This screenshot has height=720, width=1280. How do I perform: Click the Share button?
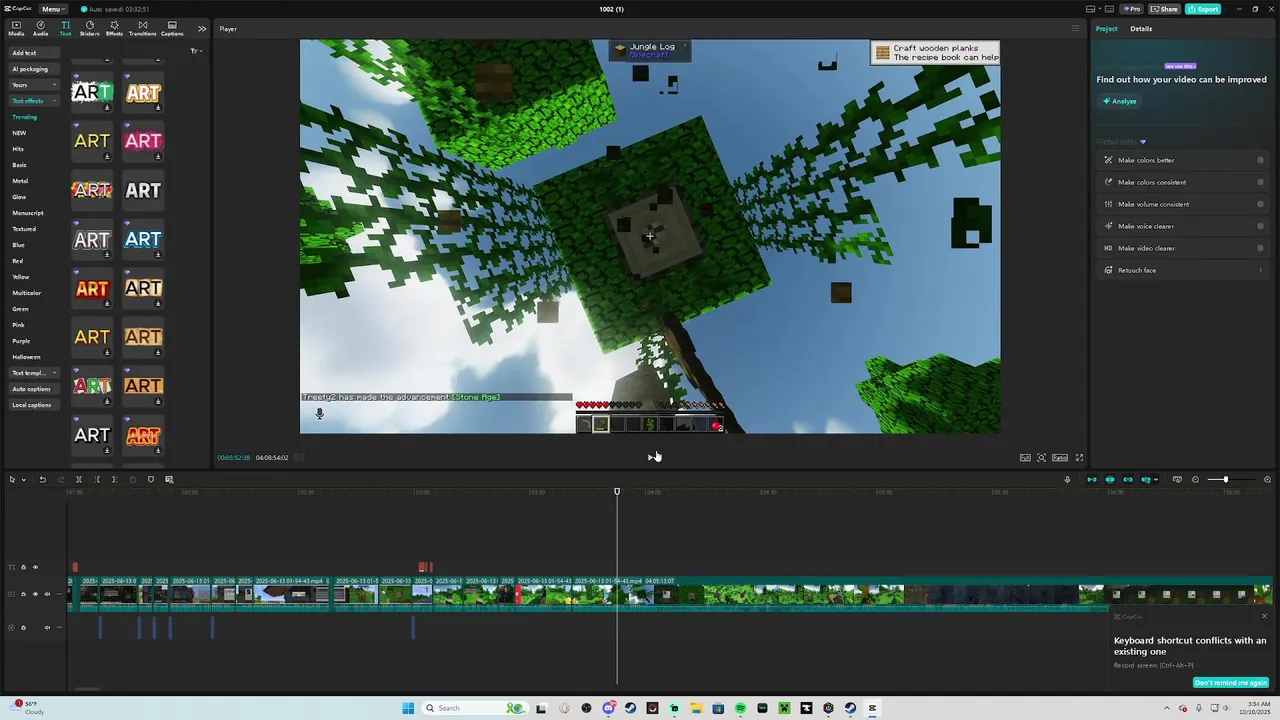point(1165,9)
